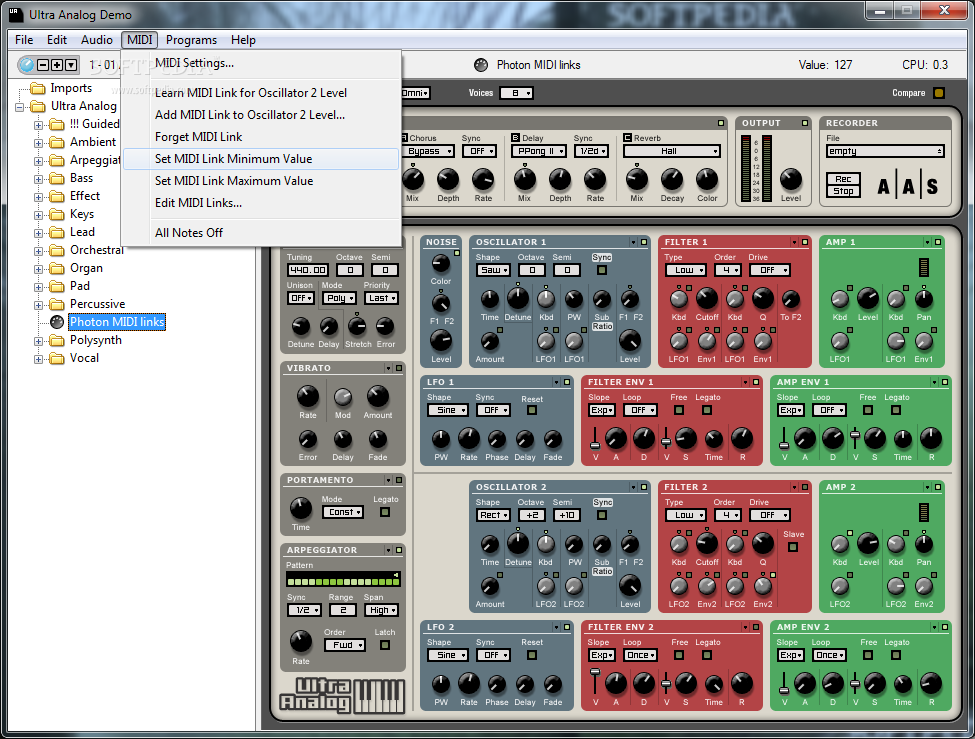Viewport: 975px width, 739px height.
Task: Click the Tuning 440.00 value field
Action: click(x=308, y=270)
